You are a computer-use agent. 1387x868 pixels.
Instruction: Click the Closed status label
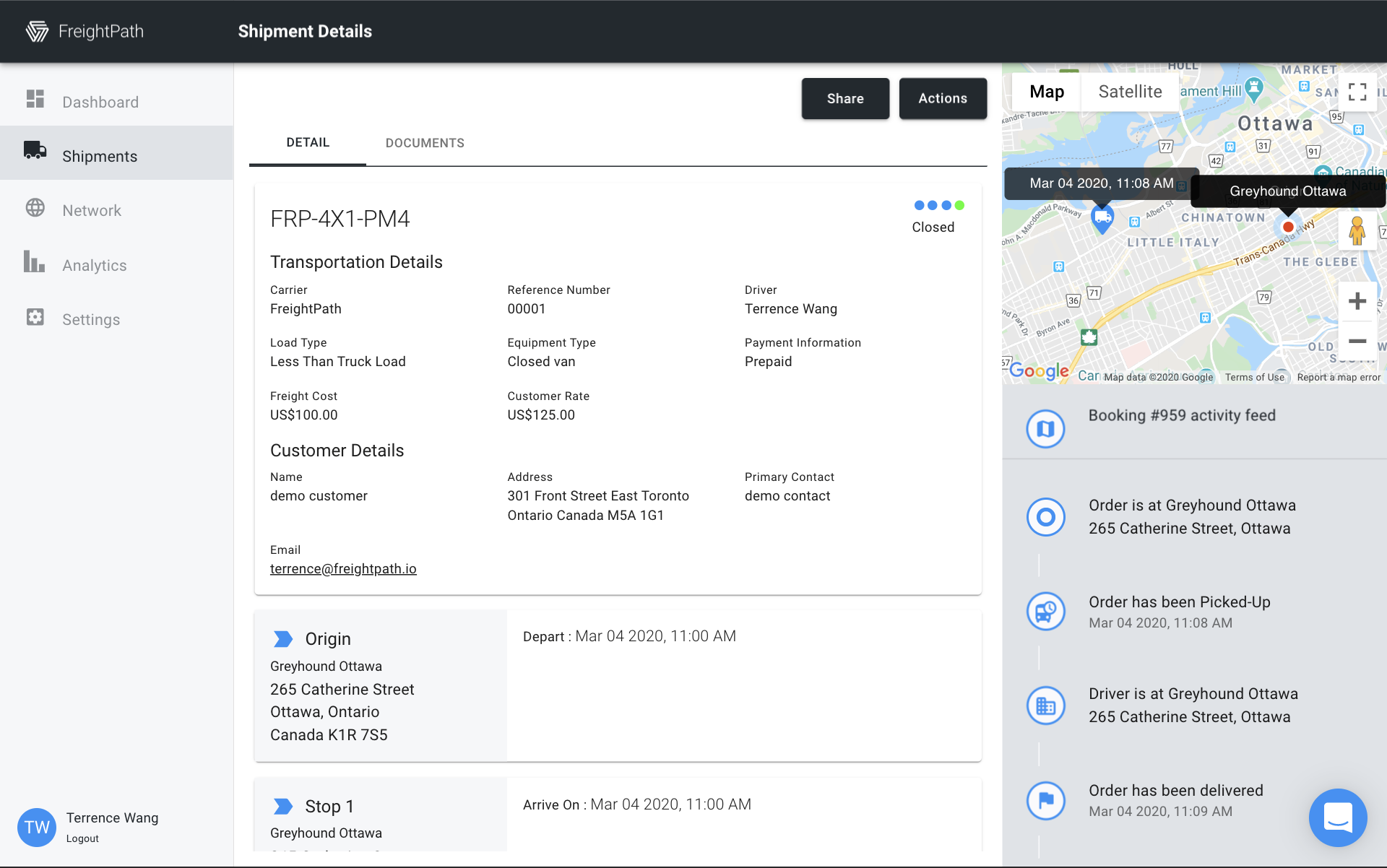(933, 227)
